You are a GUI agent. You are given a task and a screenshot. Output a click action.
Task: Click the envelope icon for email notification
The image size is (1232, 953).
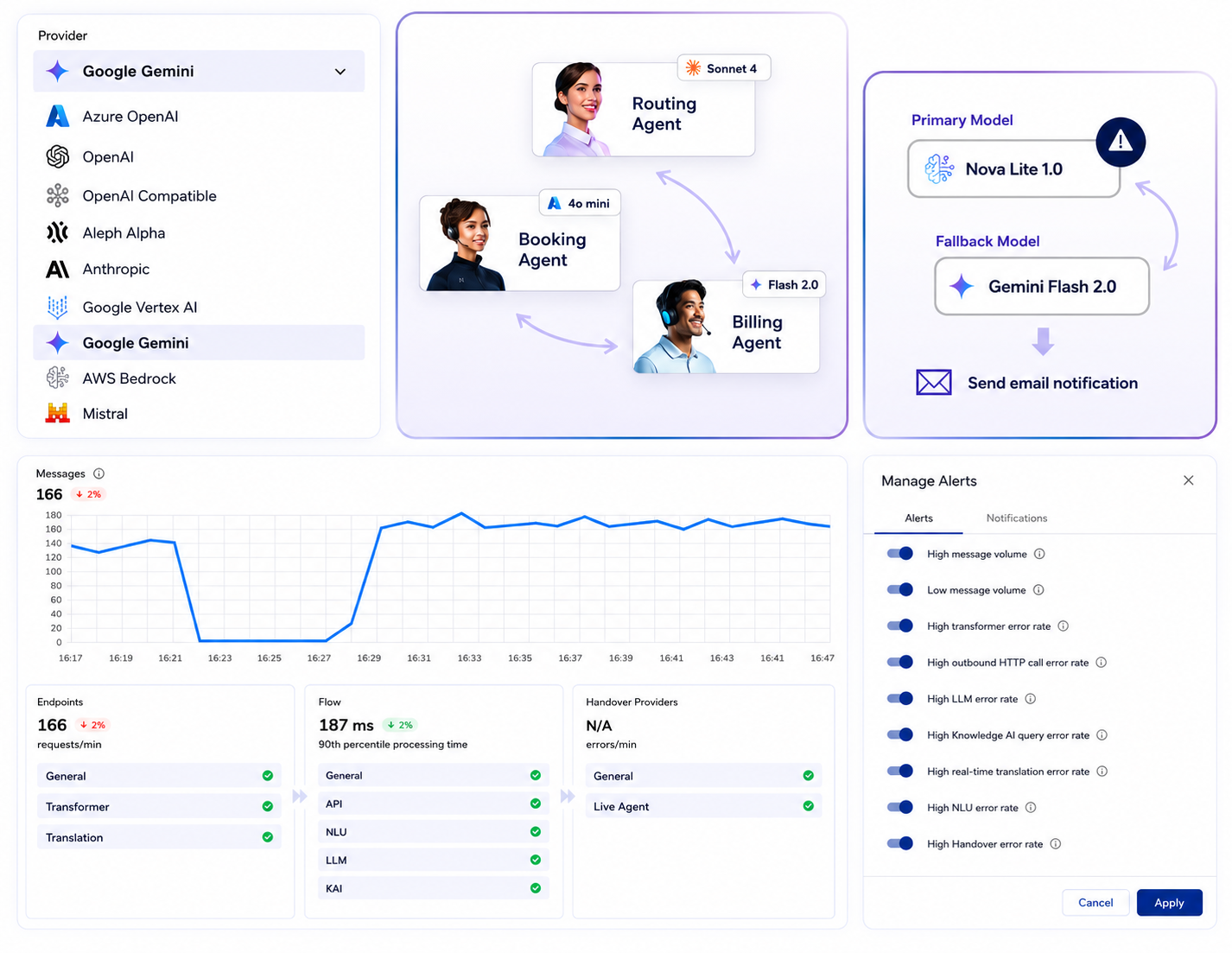(x=934, y=382)
